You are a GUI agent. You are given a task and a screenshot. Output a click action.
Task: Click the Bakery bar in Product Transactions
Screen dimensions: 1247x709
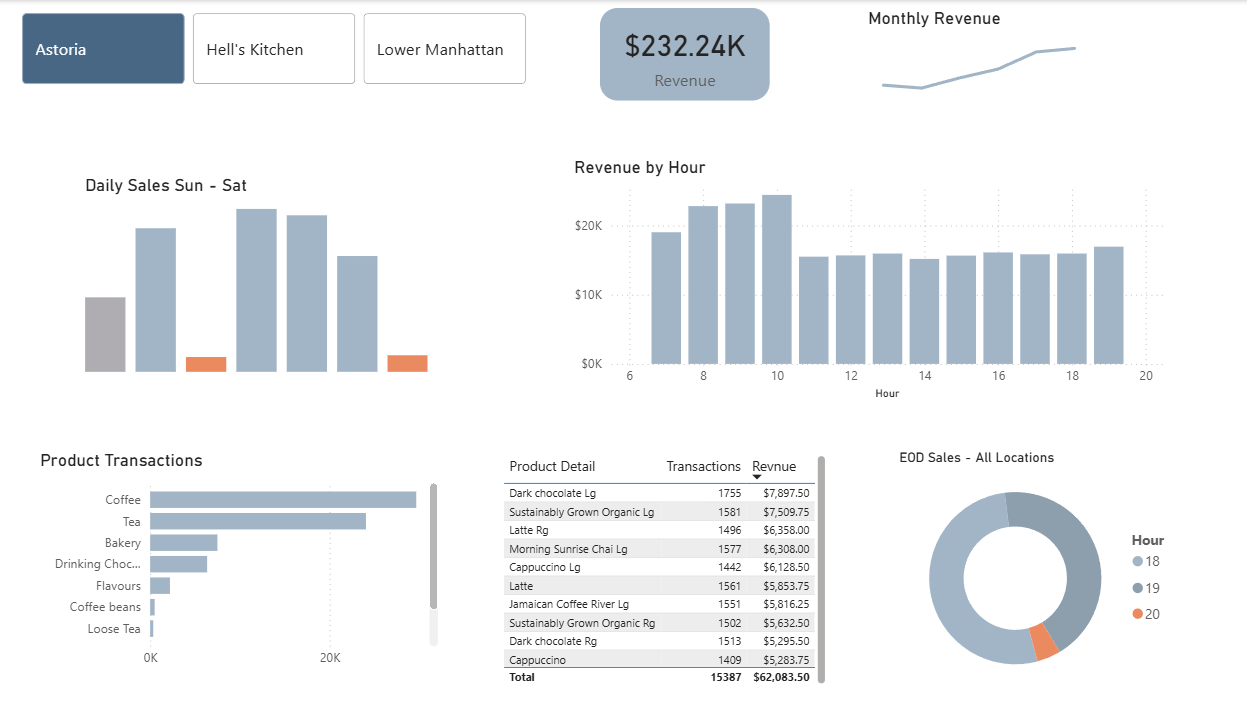click(183, 543)
